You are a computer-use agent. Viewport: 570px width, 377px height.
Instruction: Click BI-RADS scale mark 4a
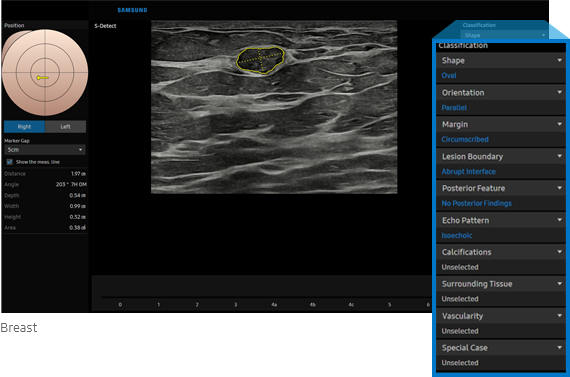274,305
